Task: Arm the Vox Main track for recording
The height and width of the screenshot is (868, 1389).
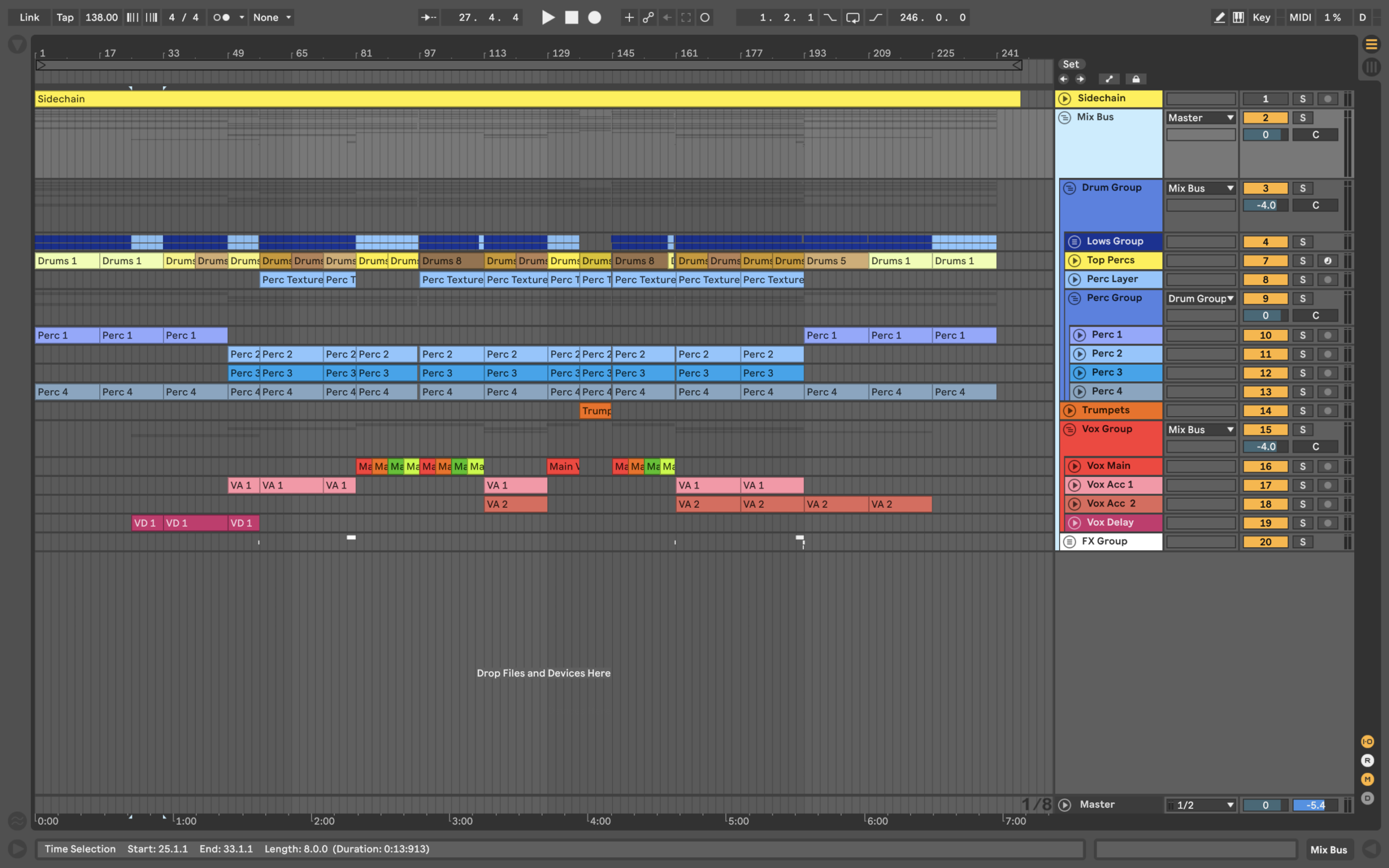Action: tap(1327, 467)
